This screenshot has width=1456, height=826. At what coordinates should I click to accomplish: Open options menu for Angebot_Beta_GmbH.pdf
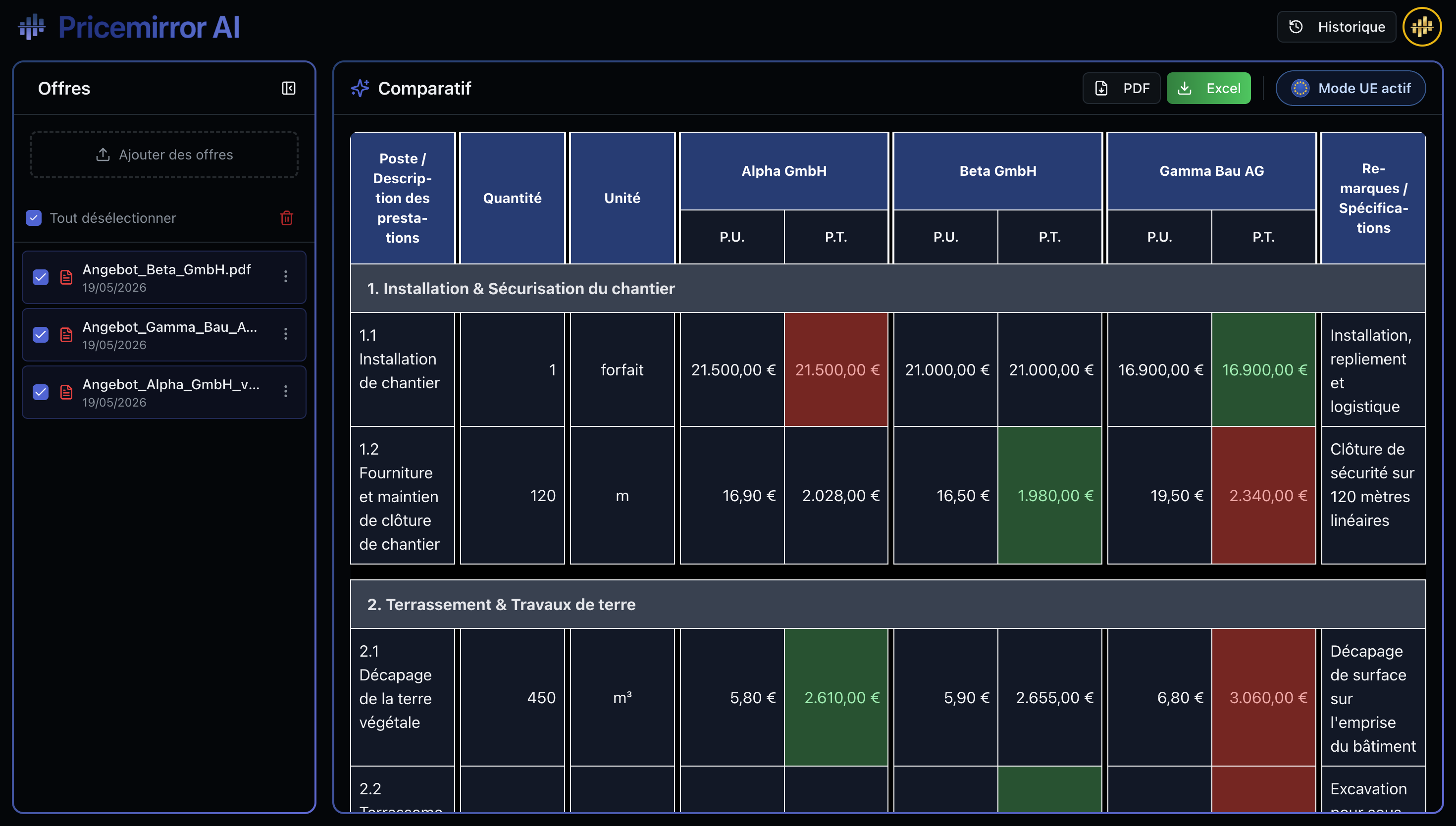tap(286, 276)
